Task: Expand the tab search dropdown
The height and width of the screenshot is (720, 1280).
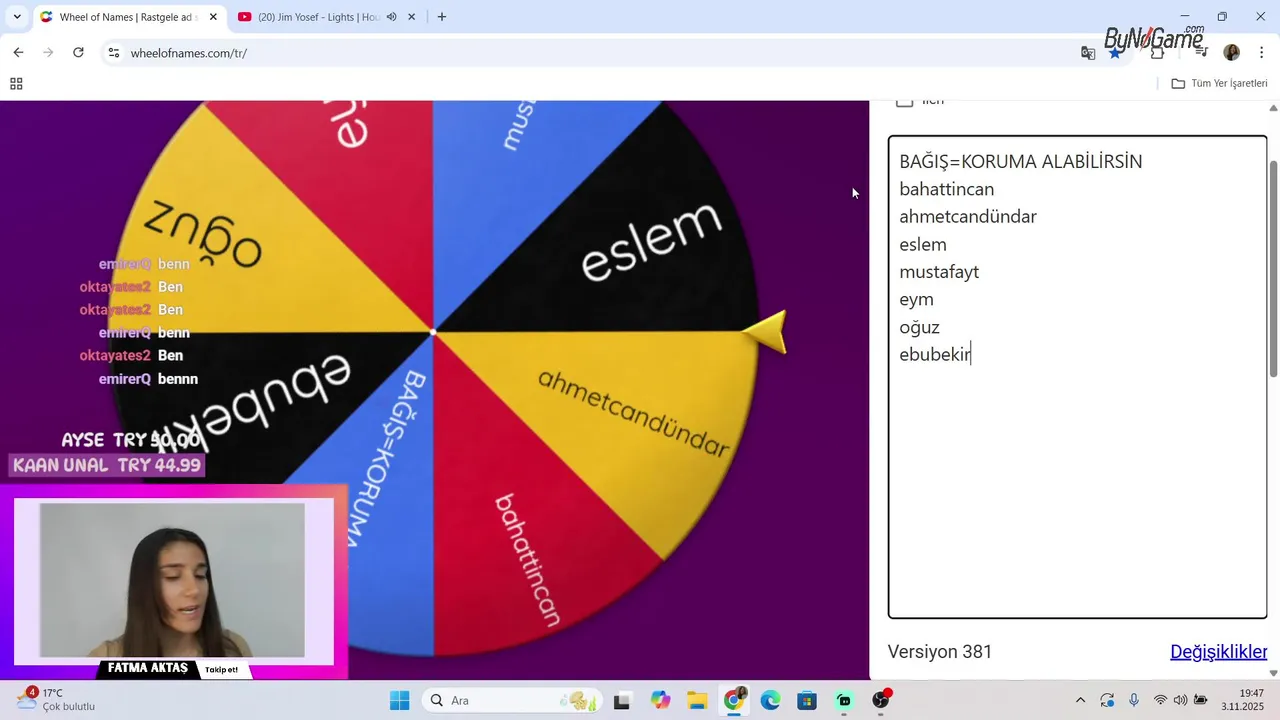Action: tap(16, 17)
